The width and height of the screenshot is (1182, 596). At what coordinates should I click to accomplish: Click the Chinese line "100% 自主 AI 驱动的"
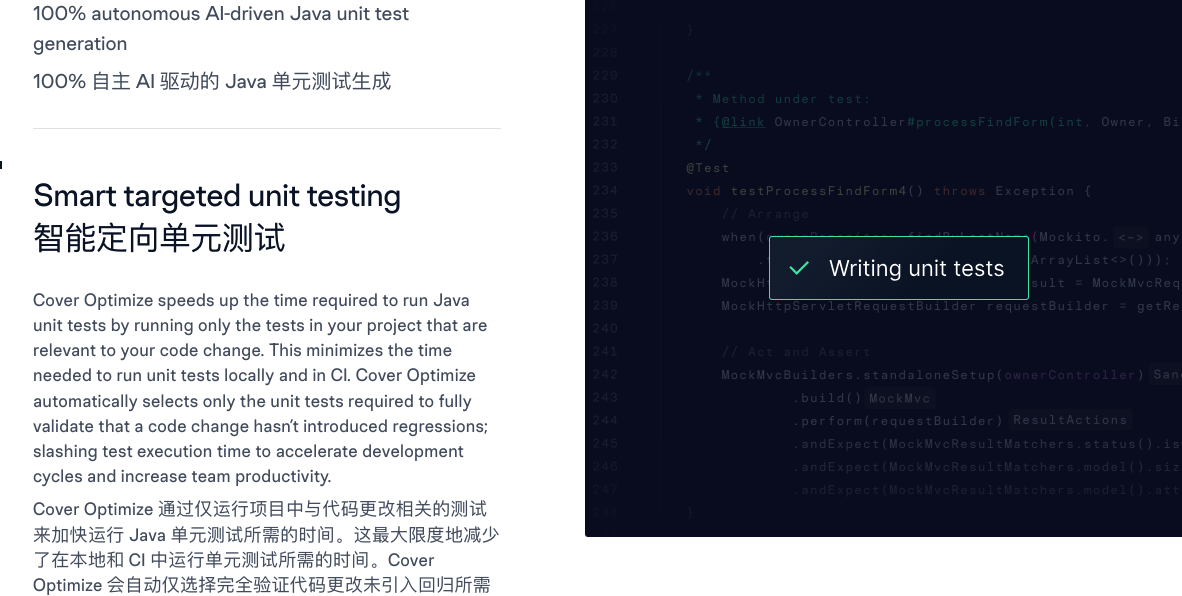tap(212, 82)
